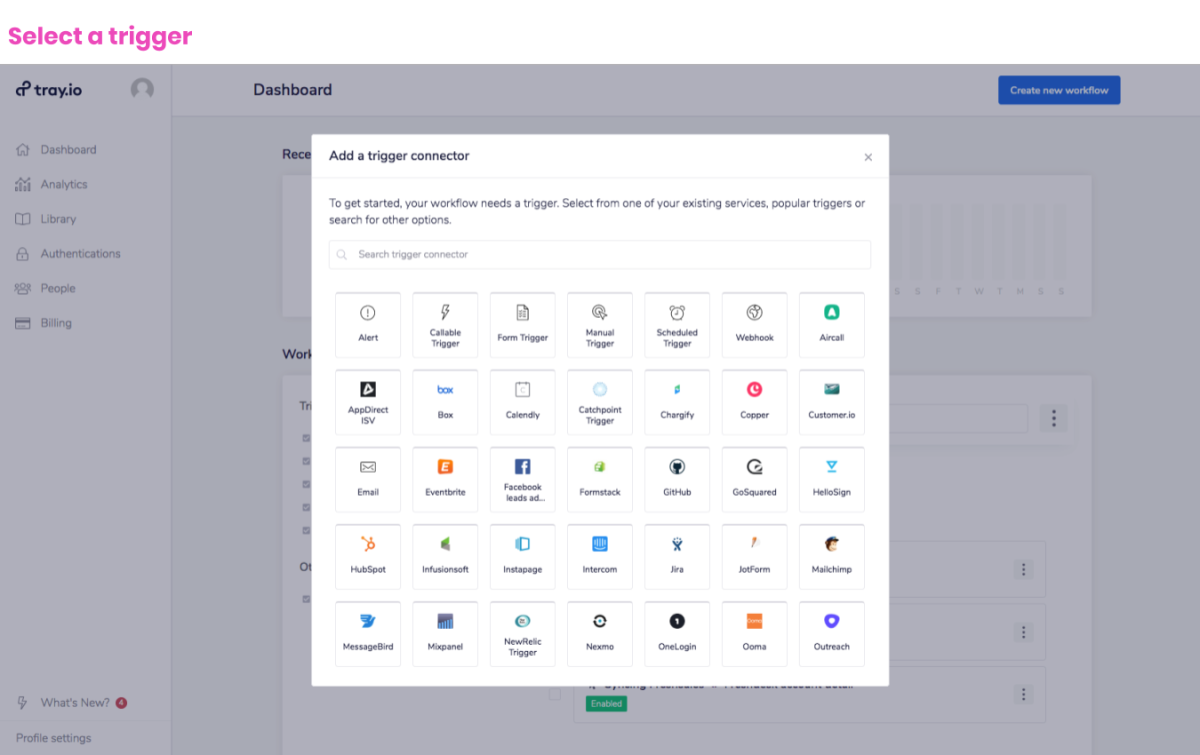Click the Create new workflow button
Image resolution: width=1200 pixels, height=755 pixels.
click(x=1059, y=89)
